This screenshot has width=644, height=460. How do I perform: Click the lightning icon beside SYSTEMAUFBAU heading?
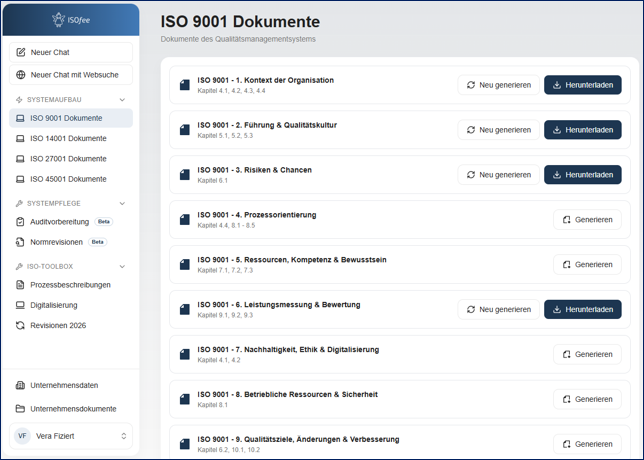click(19, 99)
